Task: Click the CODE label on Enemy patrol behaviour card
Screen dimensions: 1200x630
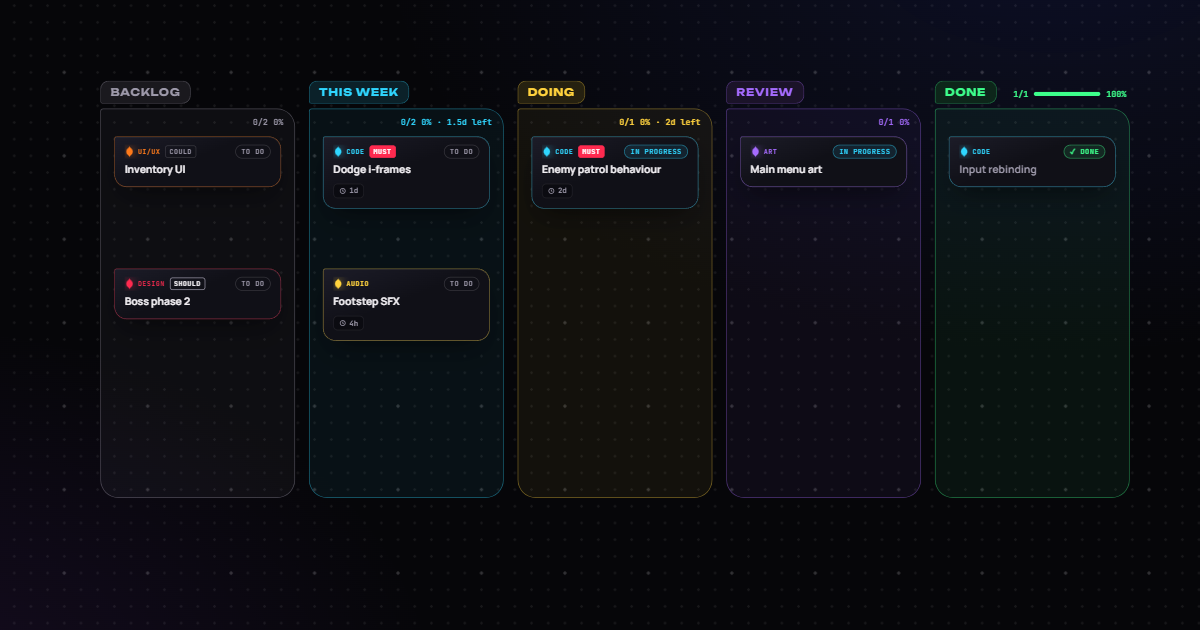Action: click(564, 152)
